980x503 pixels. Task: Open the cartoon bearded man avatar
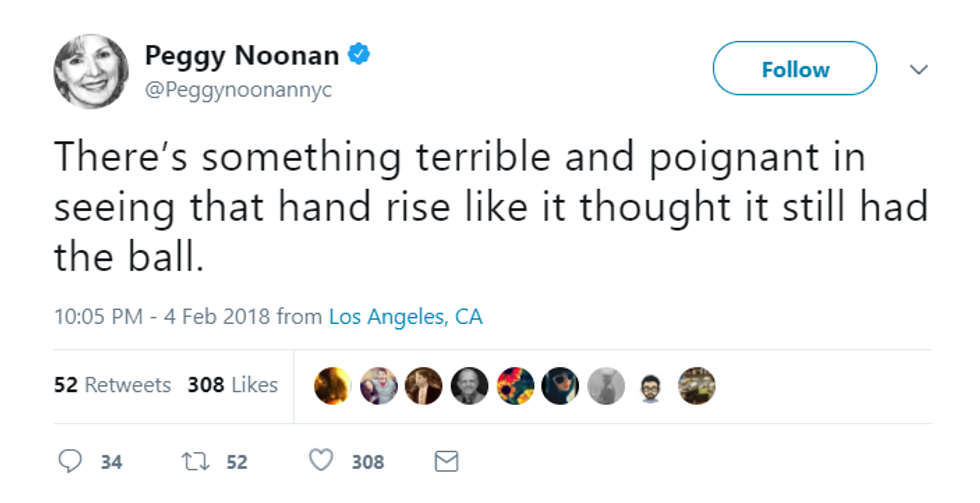651,386
